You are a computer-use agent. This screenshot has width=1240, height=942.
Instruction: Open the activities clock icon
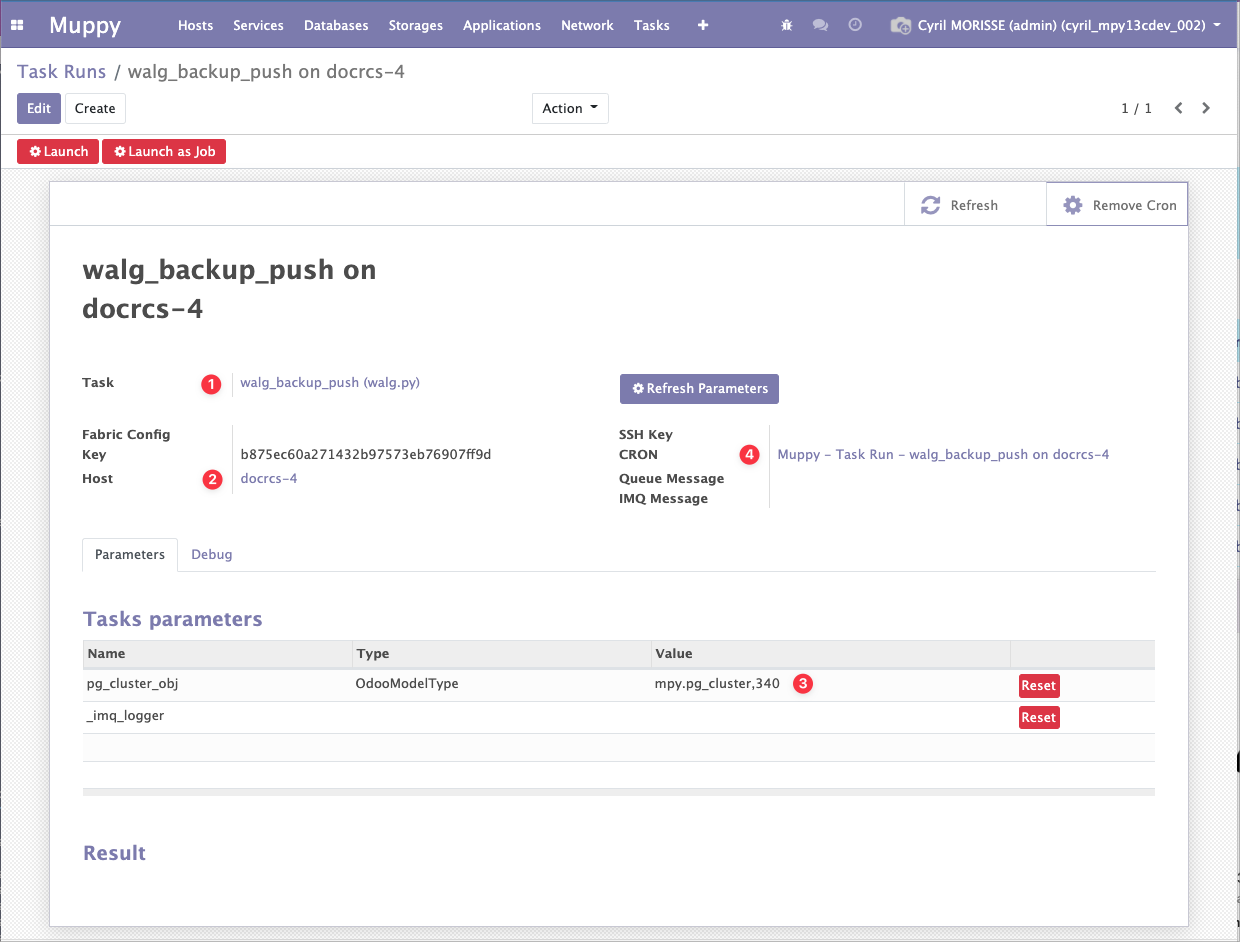tap(855, 25)
